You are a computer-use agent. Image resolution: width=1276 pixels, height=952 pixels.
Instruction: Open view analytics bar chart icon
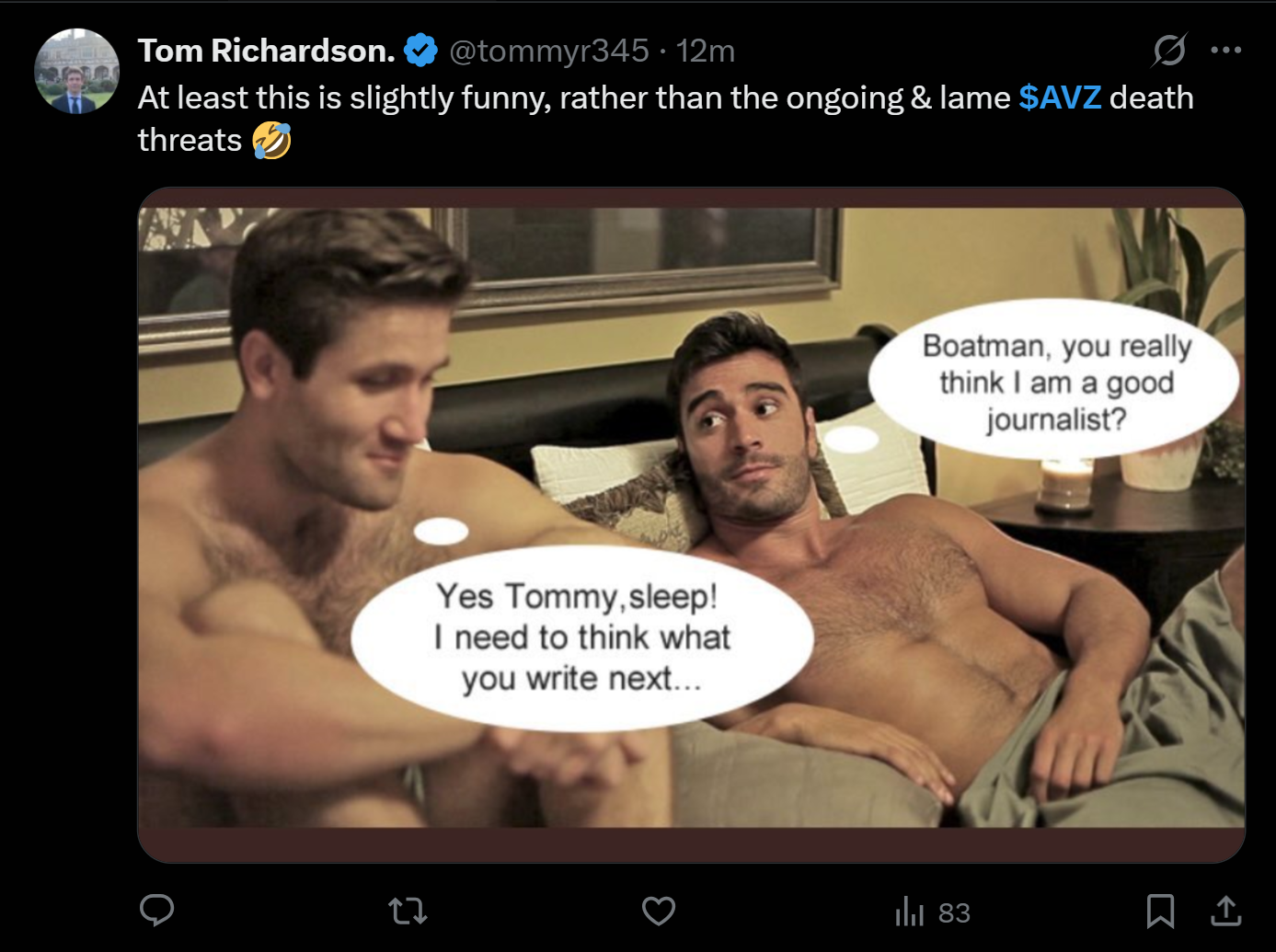tap(909, 912)
